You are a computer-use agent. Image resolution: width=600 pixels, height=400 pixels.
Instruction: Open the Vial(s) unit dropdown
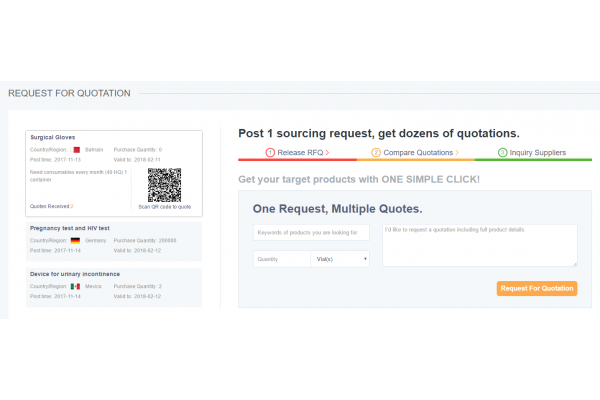[340, 259]
